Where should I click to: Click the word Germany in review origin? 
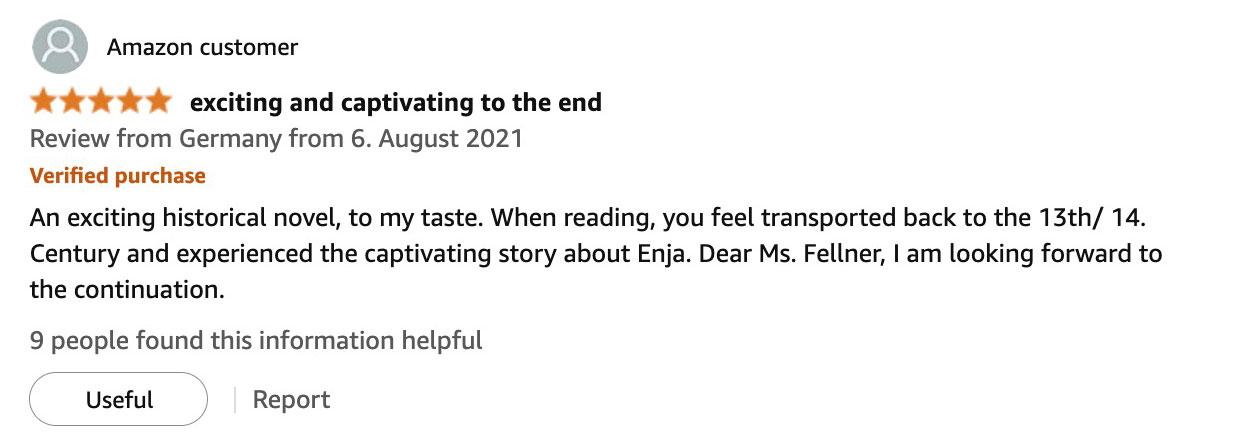(x=231, y=138)
